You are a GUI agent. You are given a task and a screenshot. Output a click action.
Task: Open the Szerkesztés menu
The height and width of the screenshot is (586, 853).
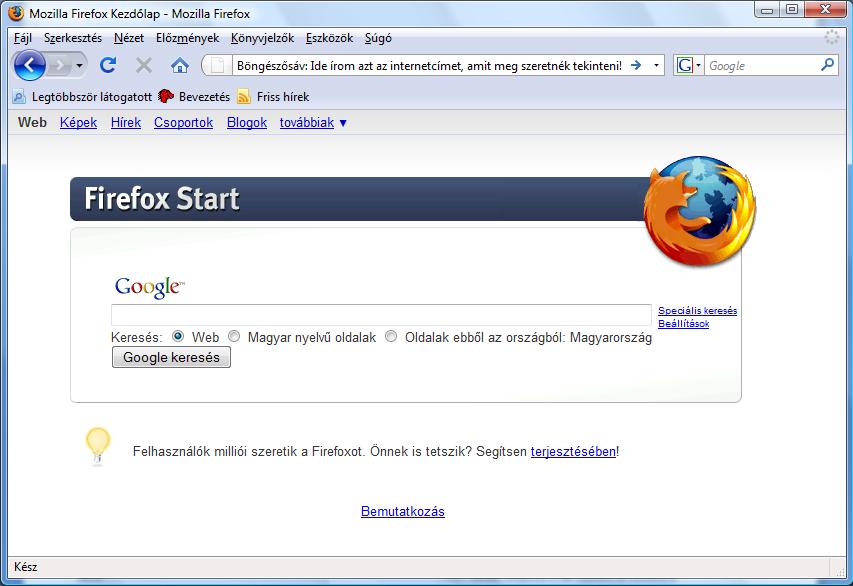tap(73, 38)
